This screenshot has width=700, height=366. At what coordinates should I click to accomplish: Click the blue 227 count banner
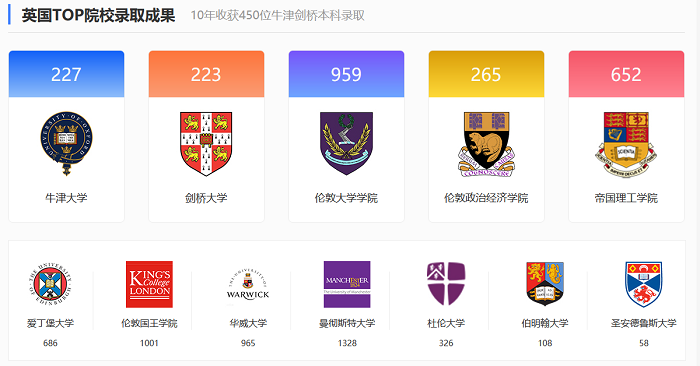pyautogui.click(x=67, y=74)
